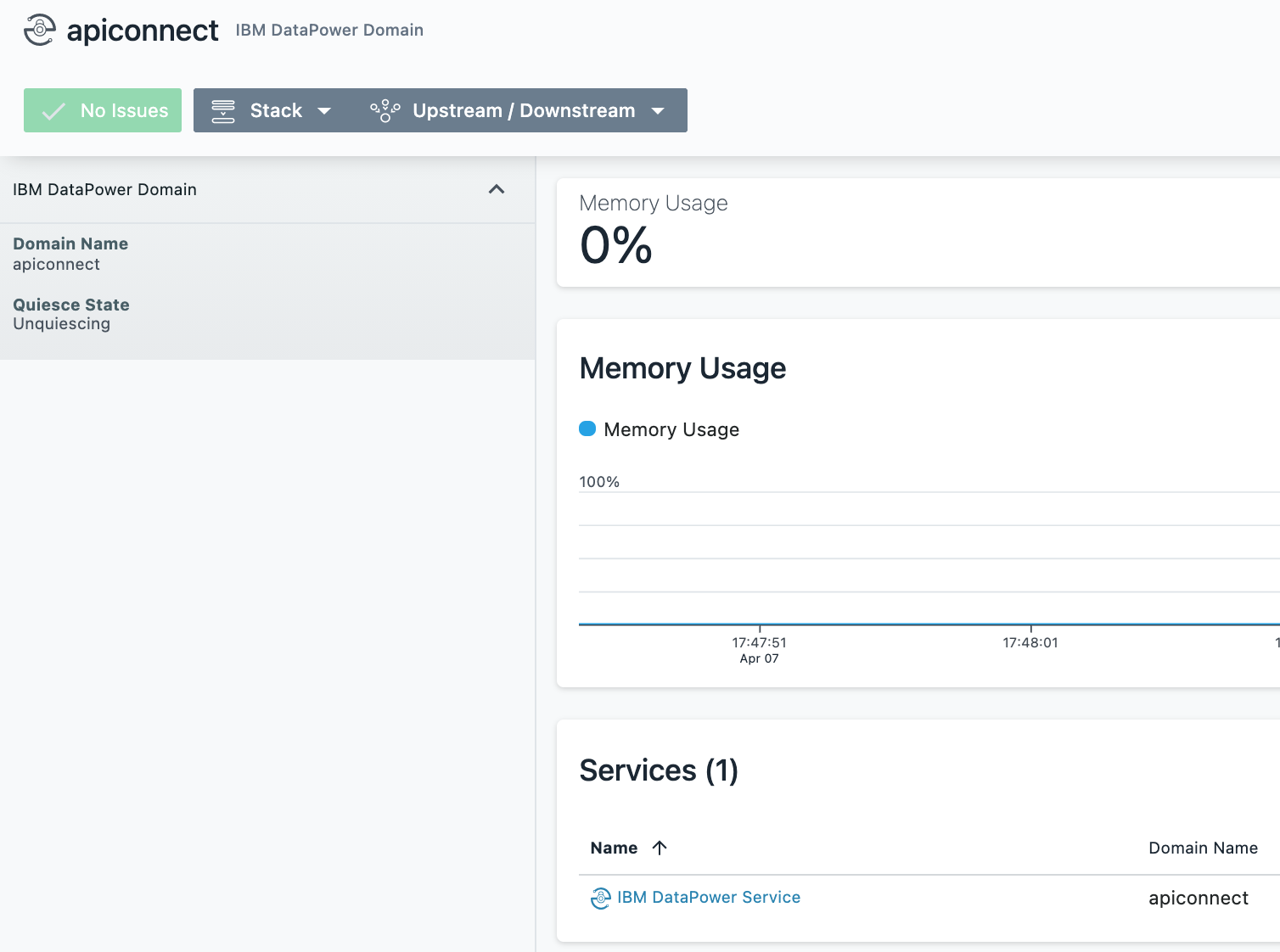Click the 17:47:51 timeline tick
The height and width of the screenshot is (952, 1280).
(759, 642)
